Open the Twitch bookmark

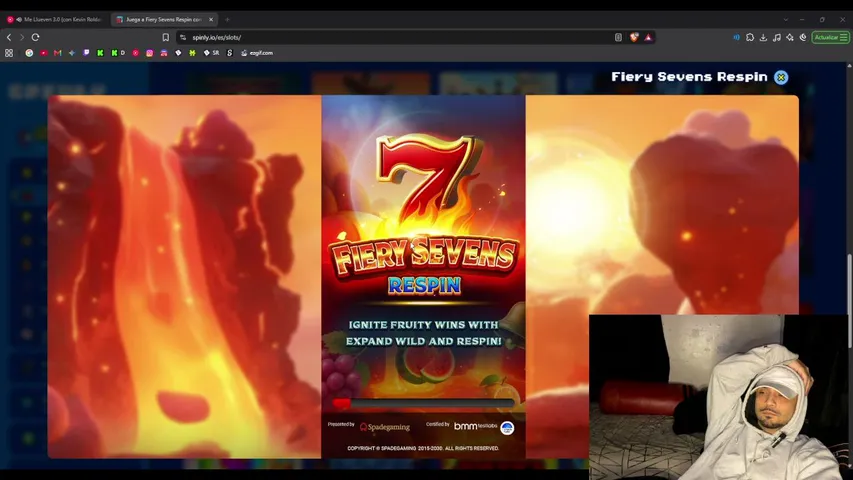tap(86, 53)
